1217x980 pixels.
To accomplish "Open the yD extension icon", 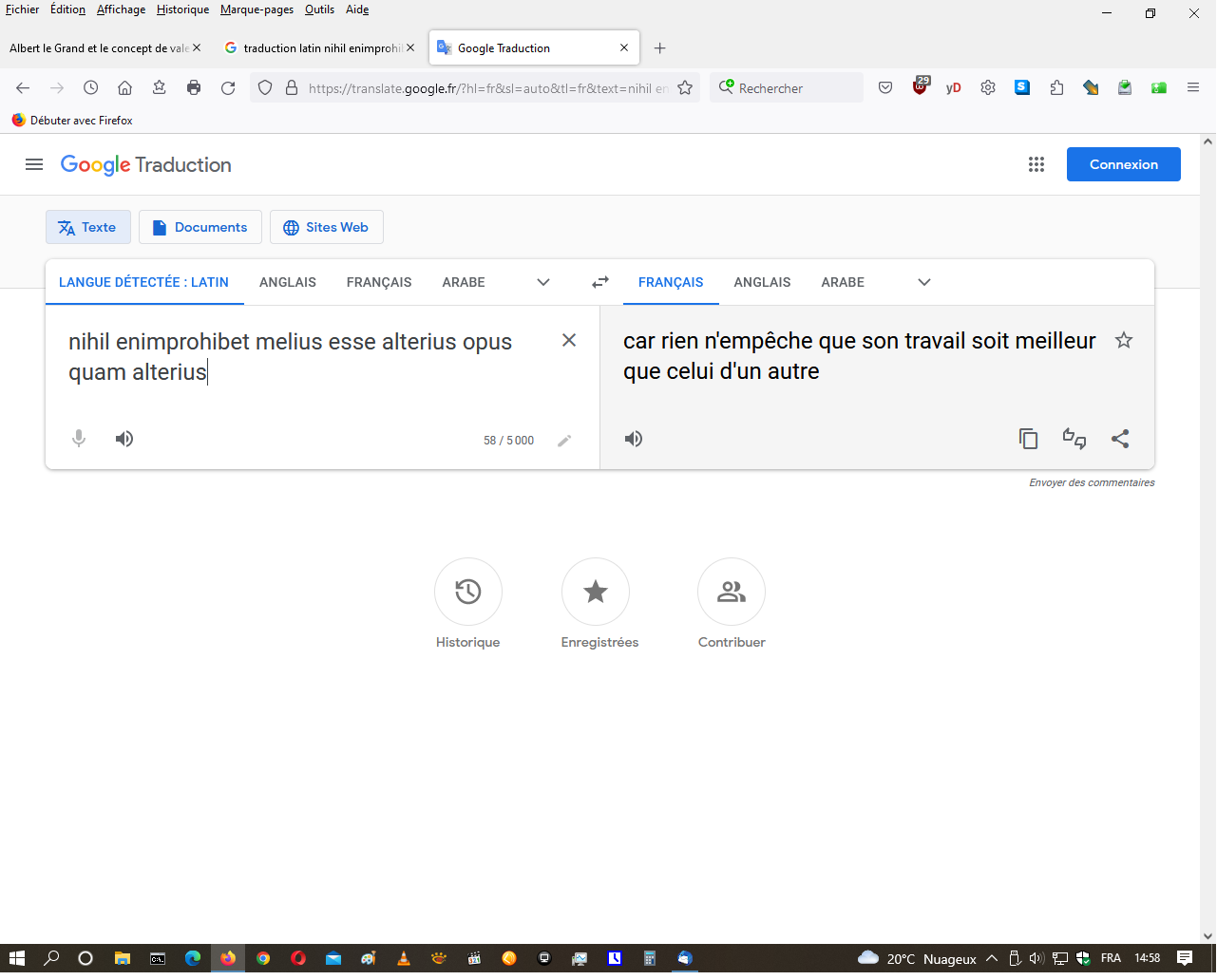I will pyautogui.click(x=954, y=87).
